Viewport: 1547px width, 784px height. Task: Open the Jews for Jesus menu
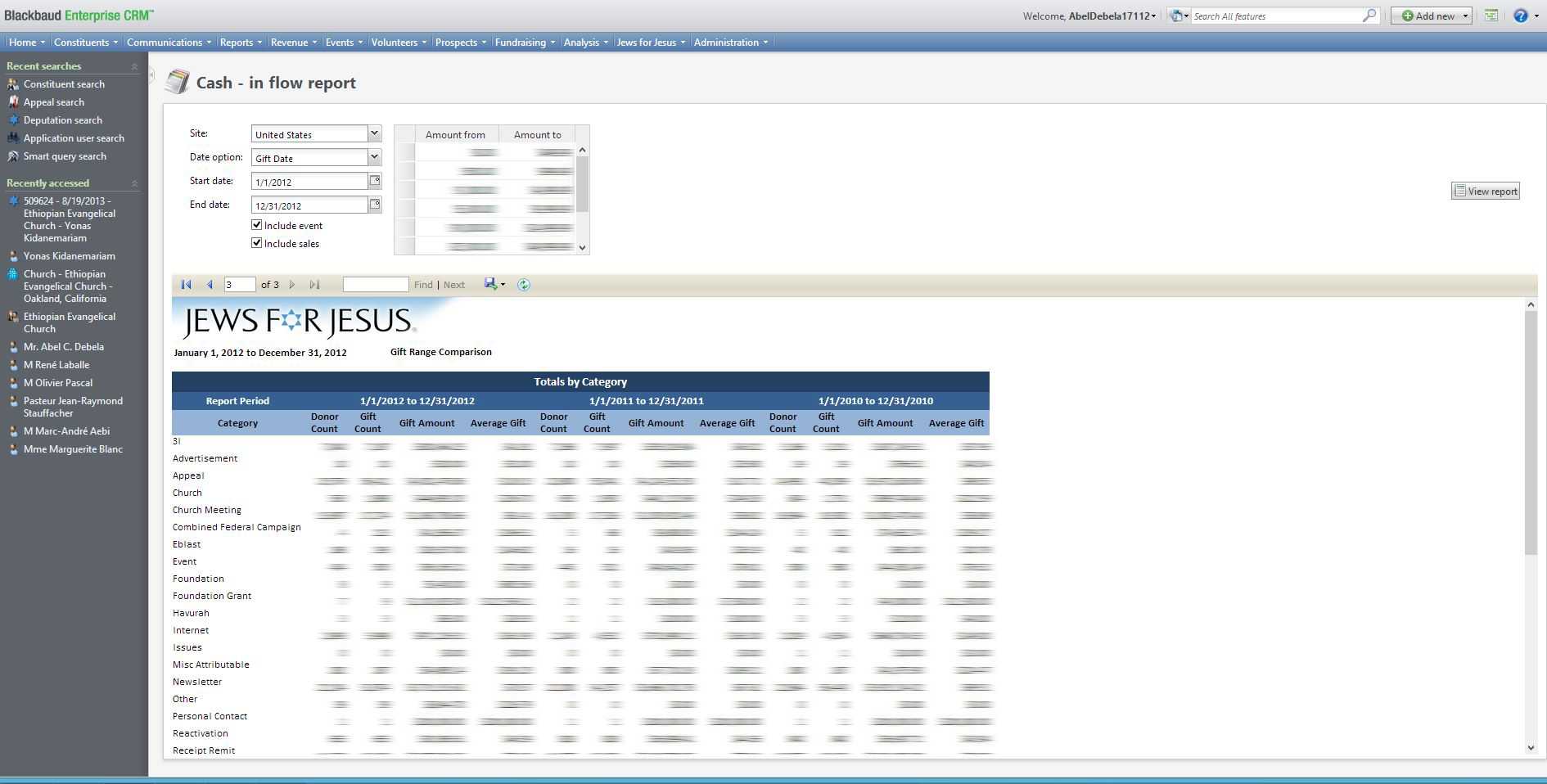(x=651, y=43)
